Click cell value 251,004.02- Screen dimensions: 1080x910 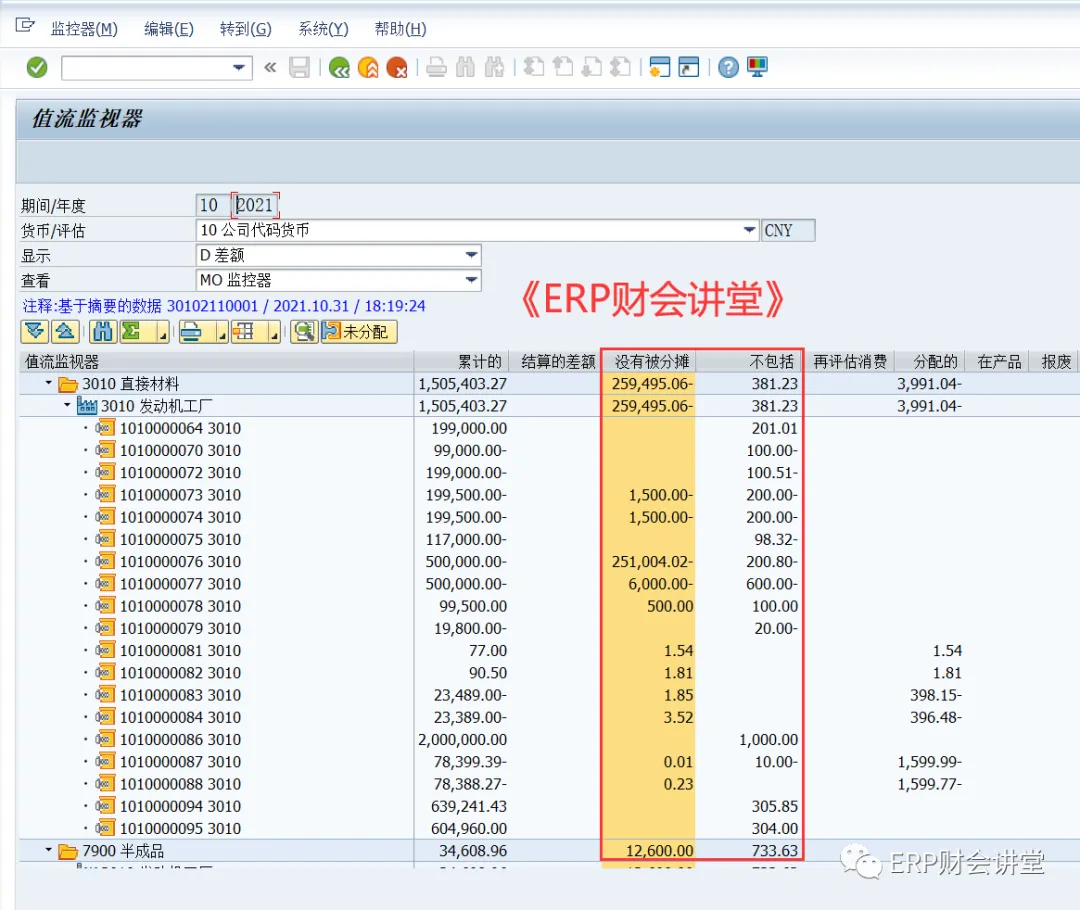click(652, 561)
